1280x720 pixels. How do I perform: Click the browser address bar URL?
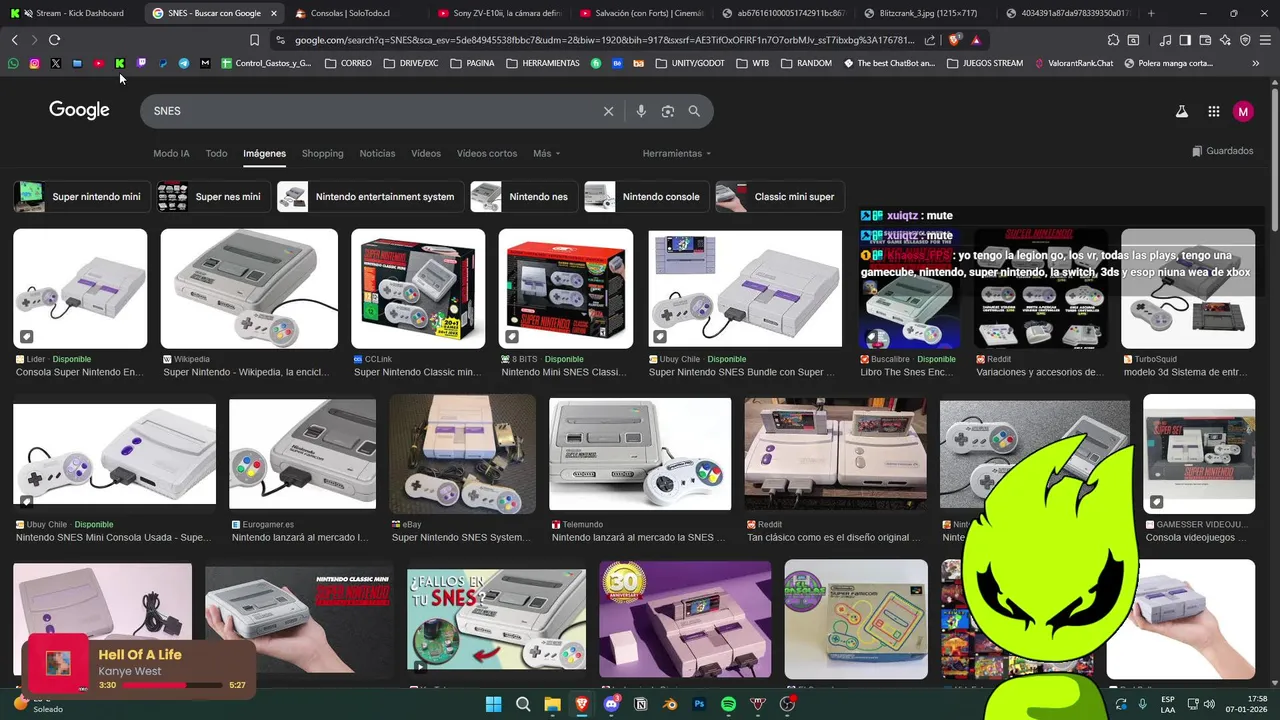pos(604,40)
